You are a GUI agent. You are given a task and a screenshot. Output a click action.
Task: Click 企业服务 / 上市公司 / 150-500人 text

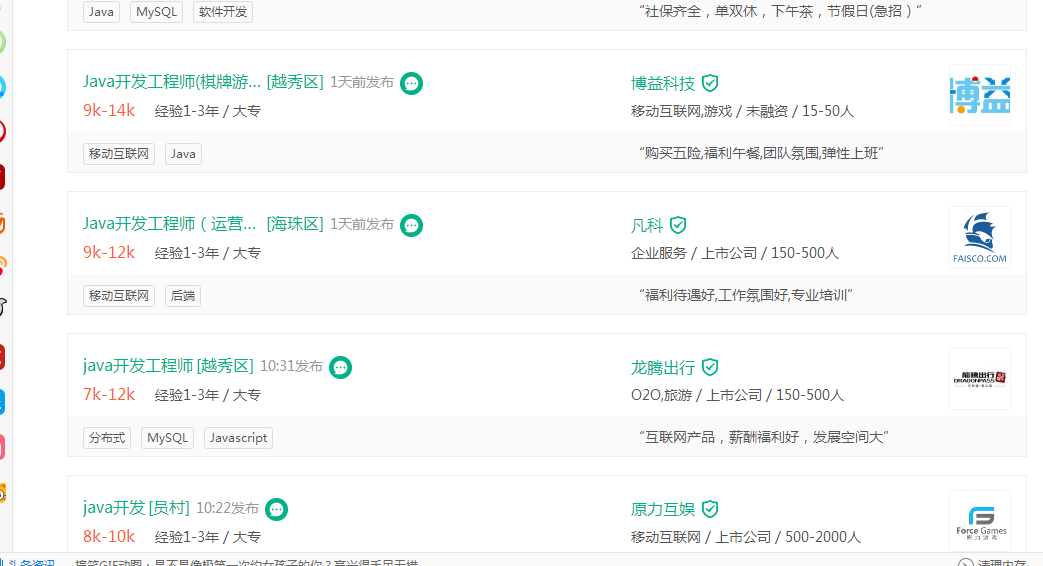735,253
